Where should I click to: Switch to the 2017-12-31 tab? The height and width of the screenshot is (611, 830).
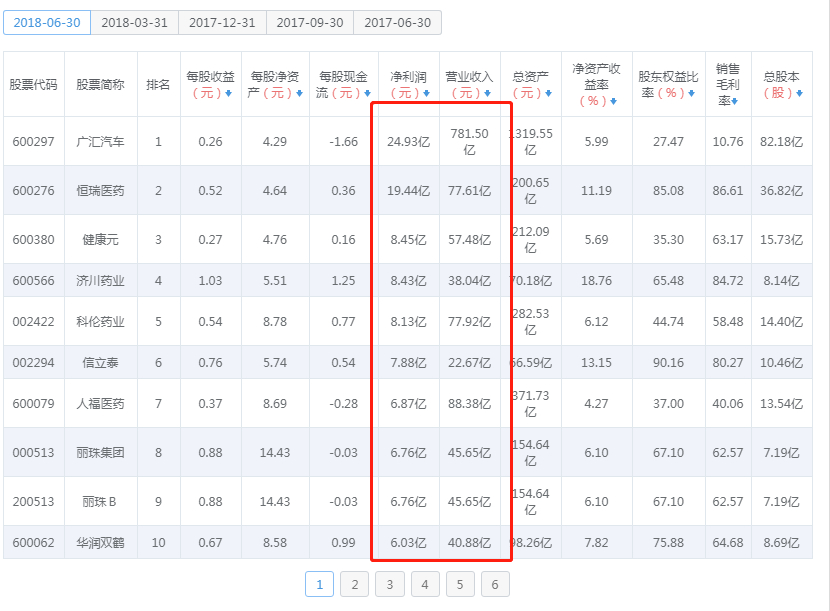click(x=221, y=21)
